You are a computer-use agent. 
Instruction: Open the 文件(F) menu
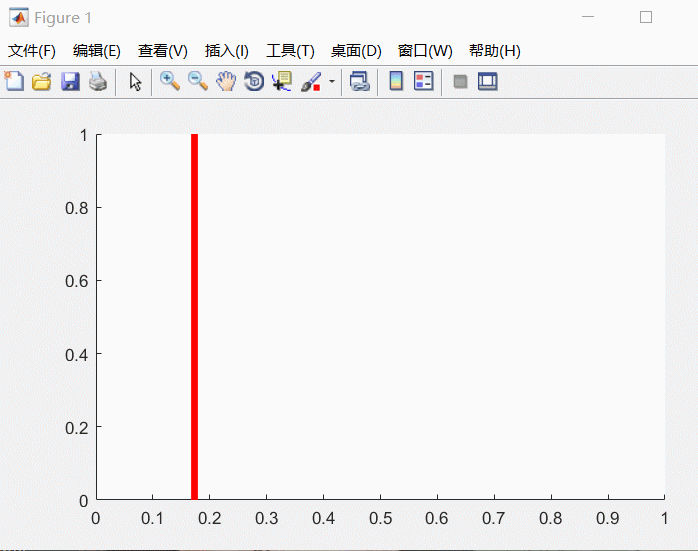[32, 51]
